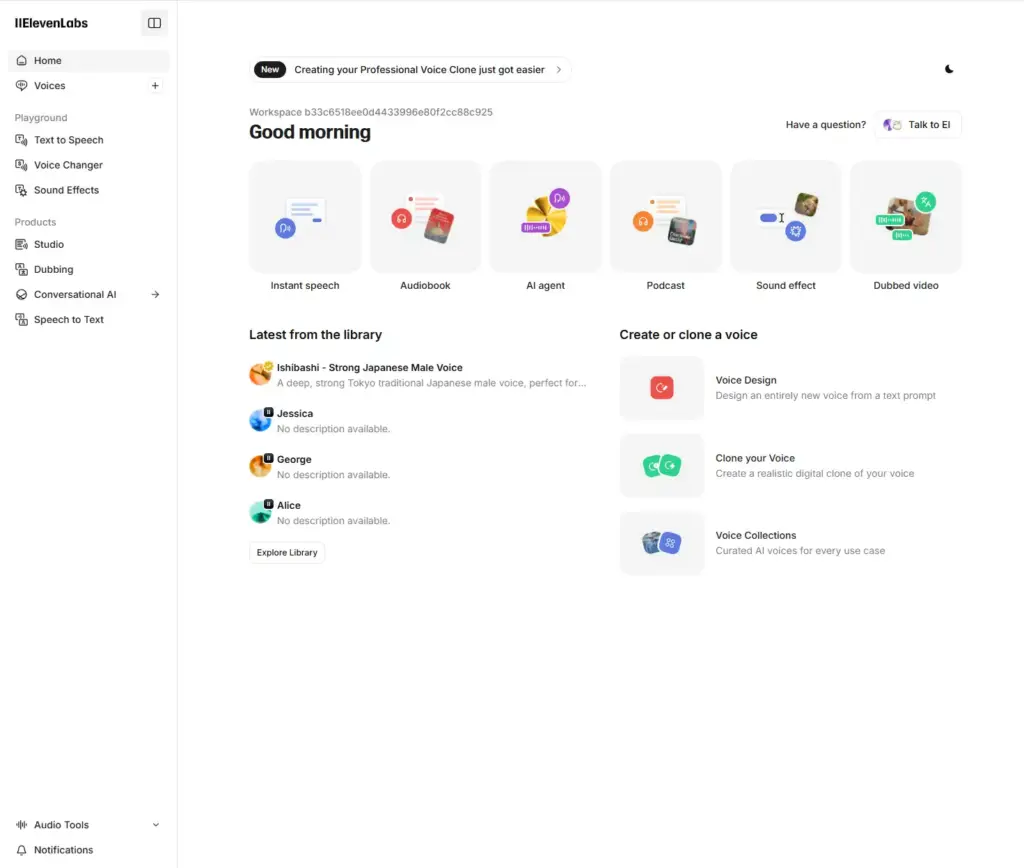Open Sound Effects in the sidebar
This screenshot has height=868, width=1024.
pos(67,190)
